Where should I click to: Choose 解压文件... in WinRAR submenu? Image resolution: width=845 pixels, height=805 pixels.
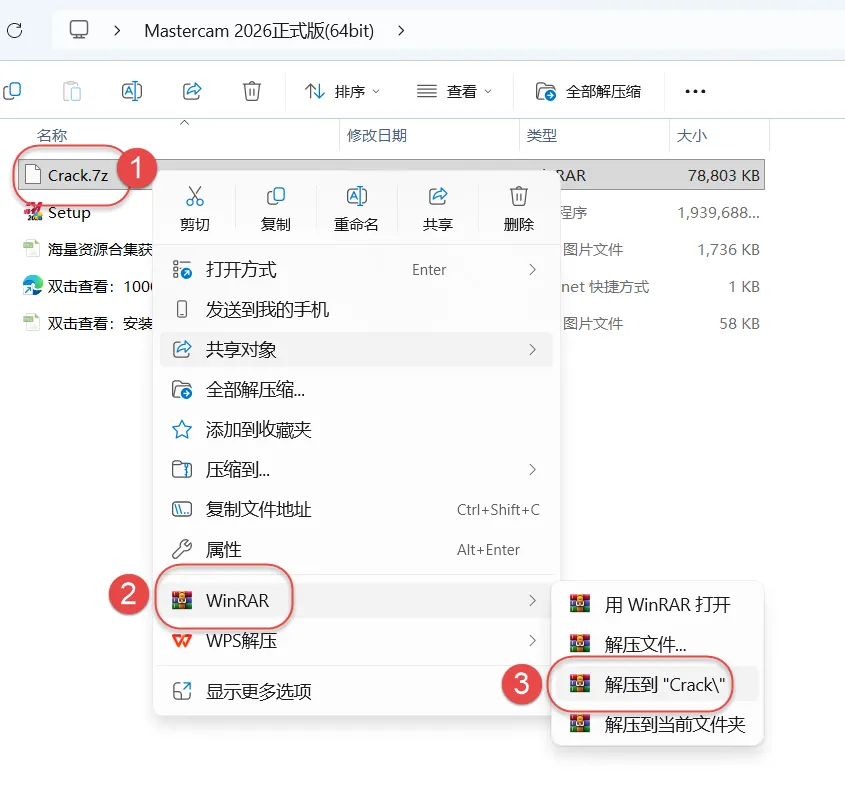(657, 644)
